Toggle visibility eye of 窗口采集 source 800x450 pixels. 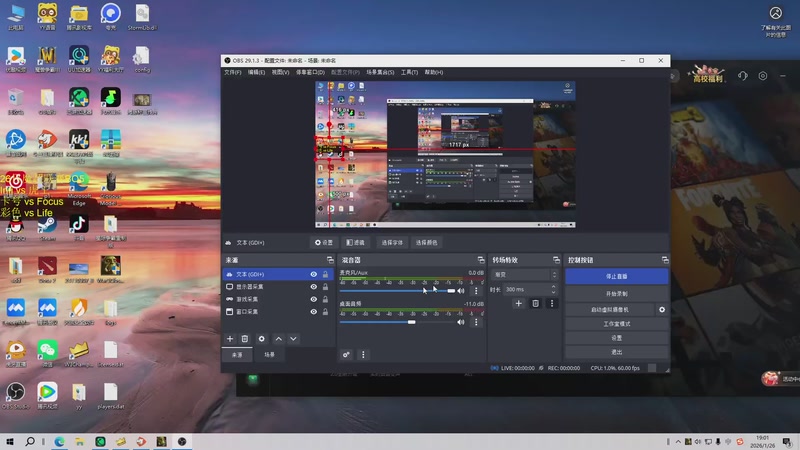[313, 311]
